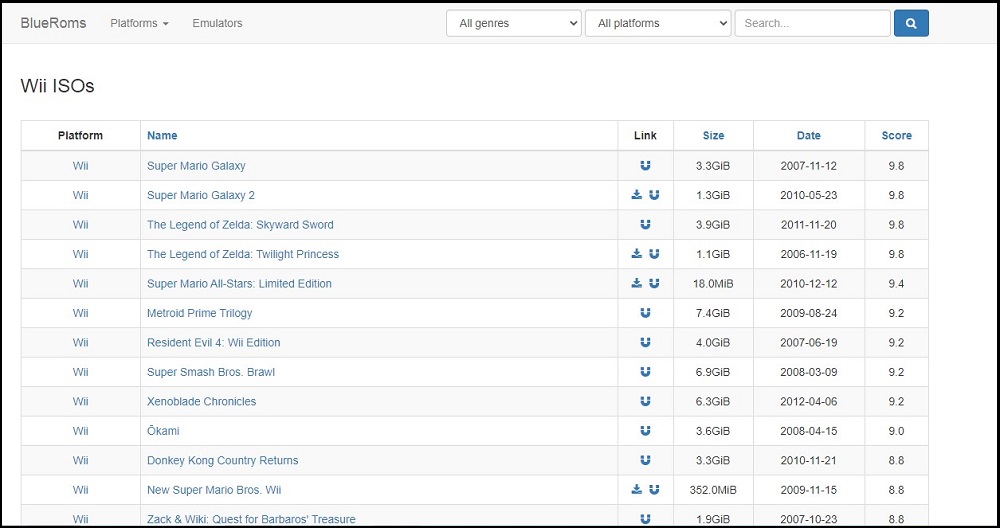Click the Wii platform link in Twilight Princess row
Screen dimensions: 1000x528
point(80,254)
